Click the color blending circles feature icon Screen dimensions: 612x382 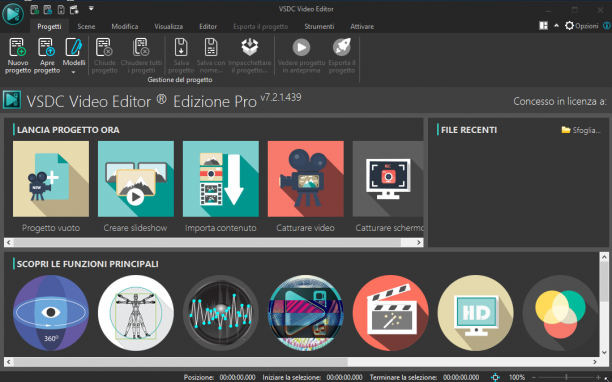(560, 313)
